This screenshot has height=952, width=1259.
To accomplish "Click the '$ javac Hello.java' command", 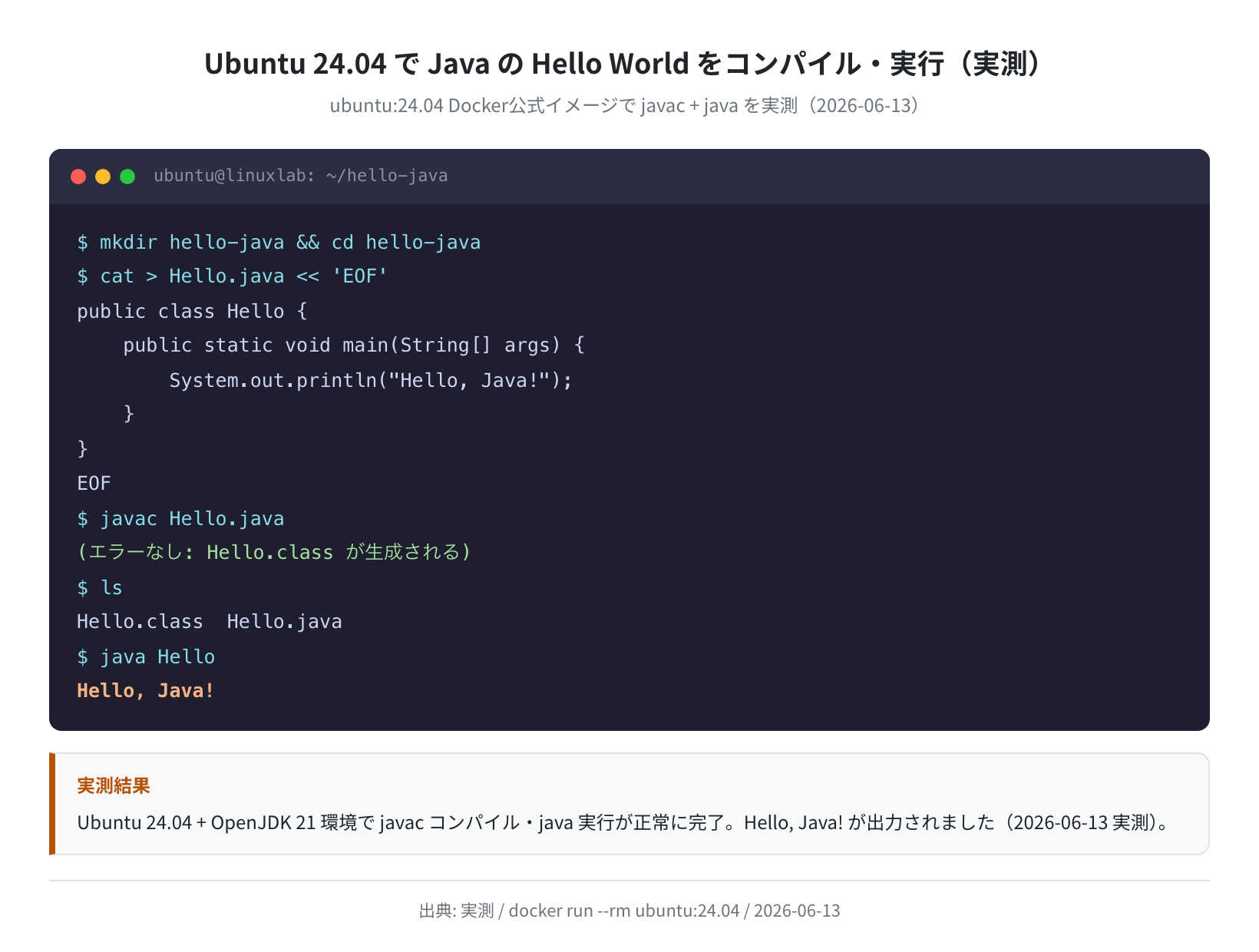I will (x=180, y=519).
